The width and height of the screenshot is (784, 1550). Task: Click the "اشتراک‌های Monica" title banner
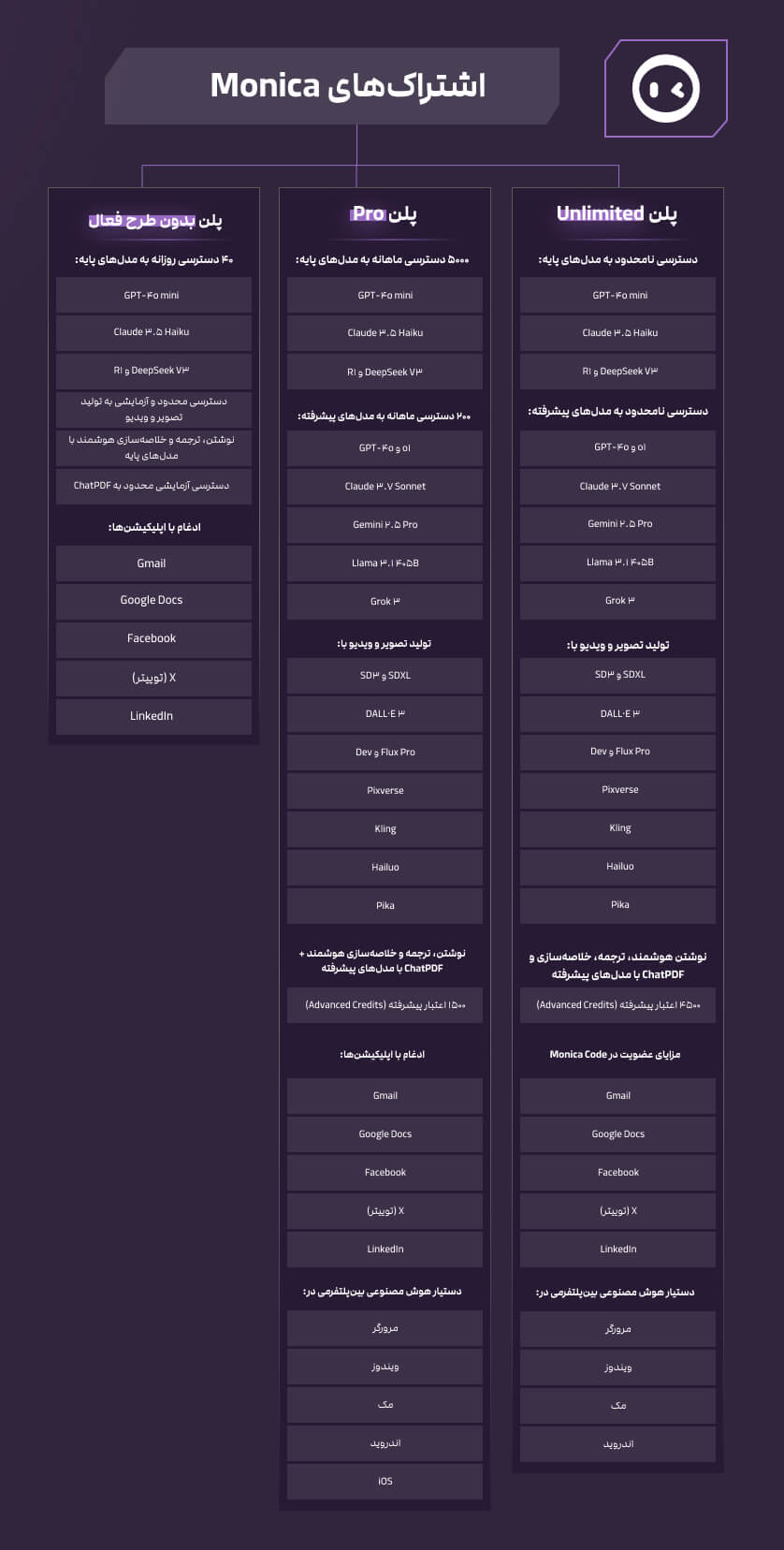(347, 86)
